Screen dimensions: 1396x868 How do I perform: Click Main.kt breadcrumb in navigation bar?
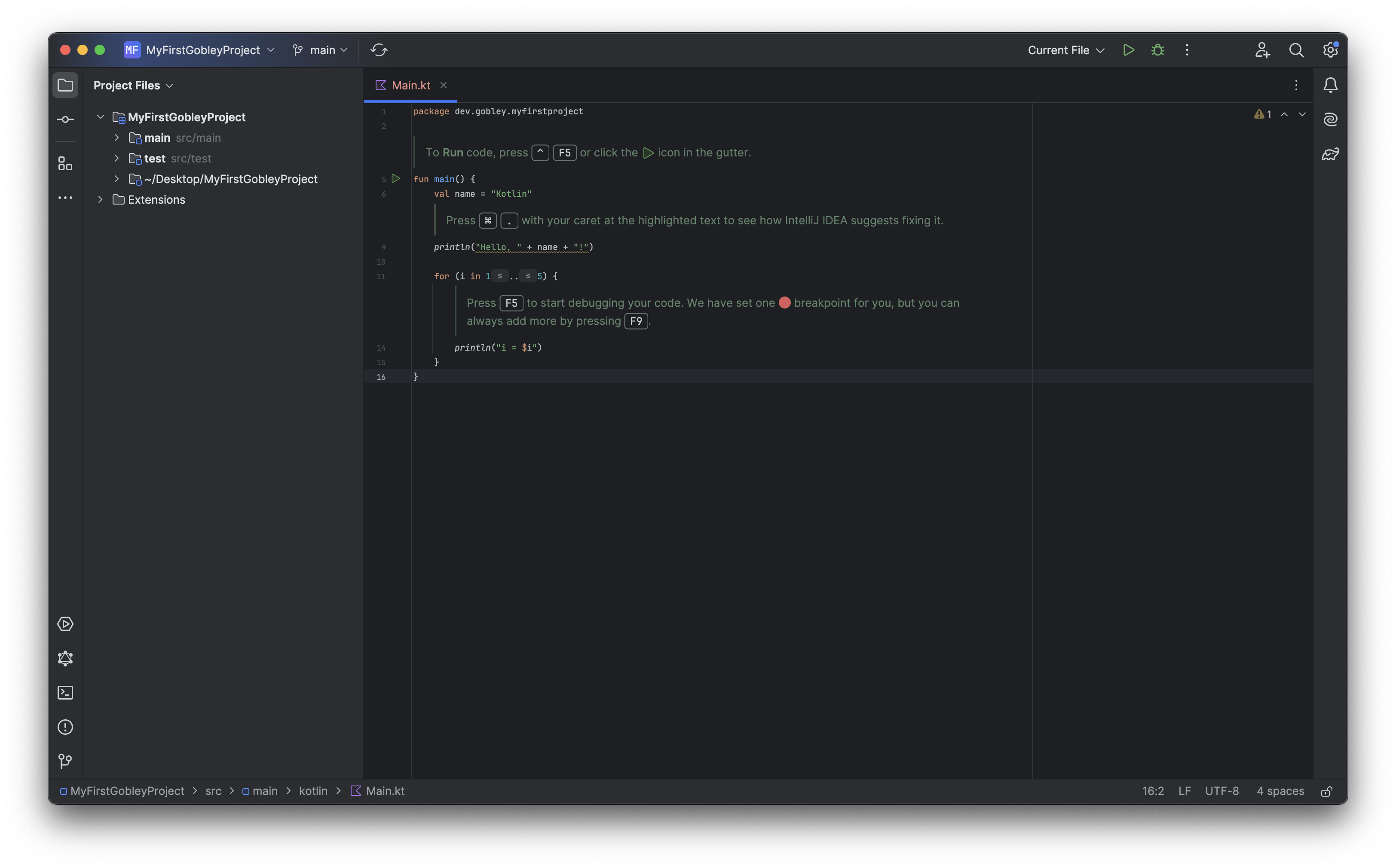(x=377, y=791)
